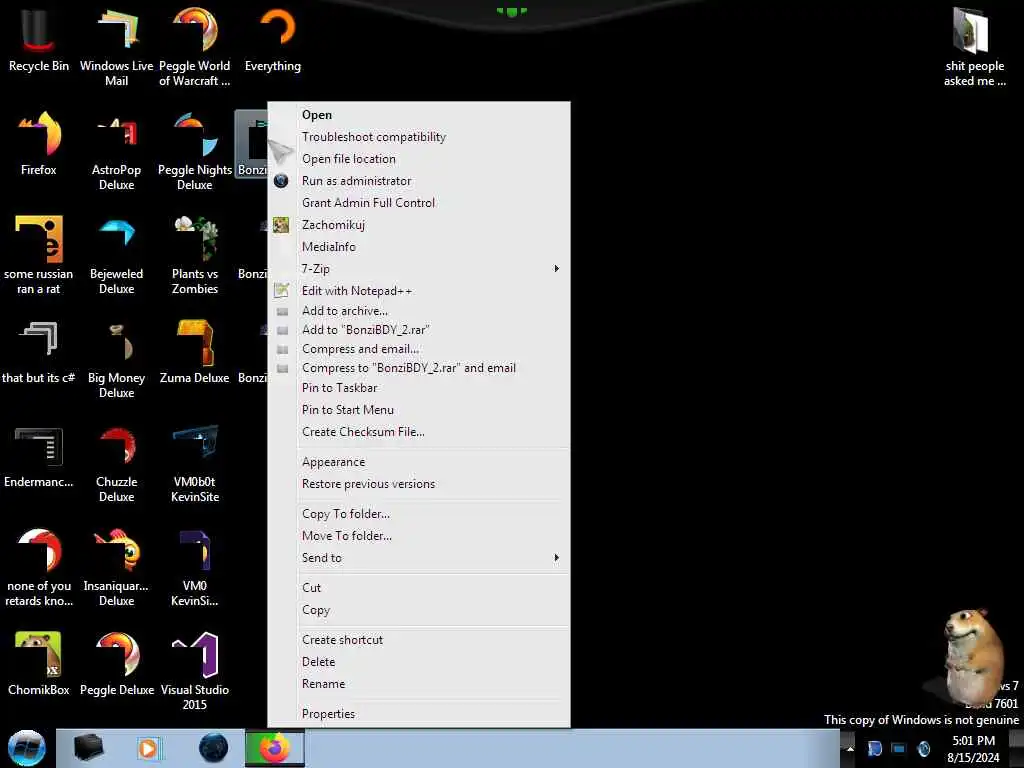The height and width of the screenshot is (768, 1024).
Task: Open the clock showing 5:01 PM
Action: click(x=973, y=749)
